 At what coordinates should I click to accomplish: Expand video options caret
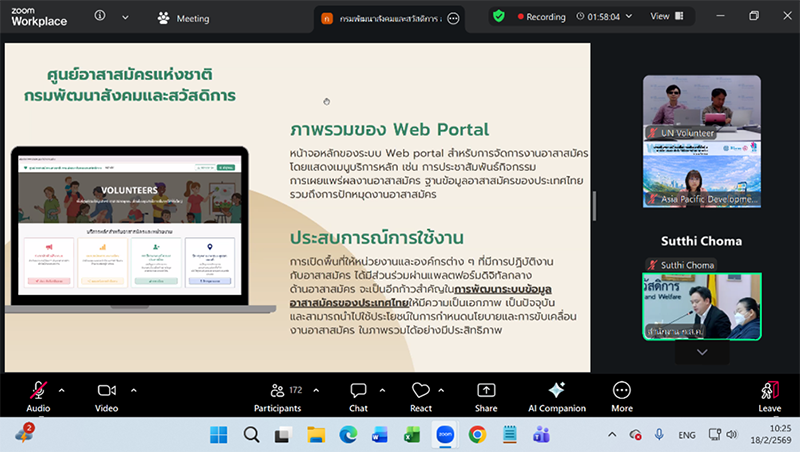tap(134, 391)
